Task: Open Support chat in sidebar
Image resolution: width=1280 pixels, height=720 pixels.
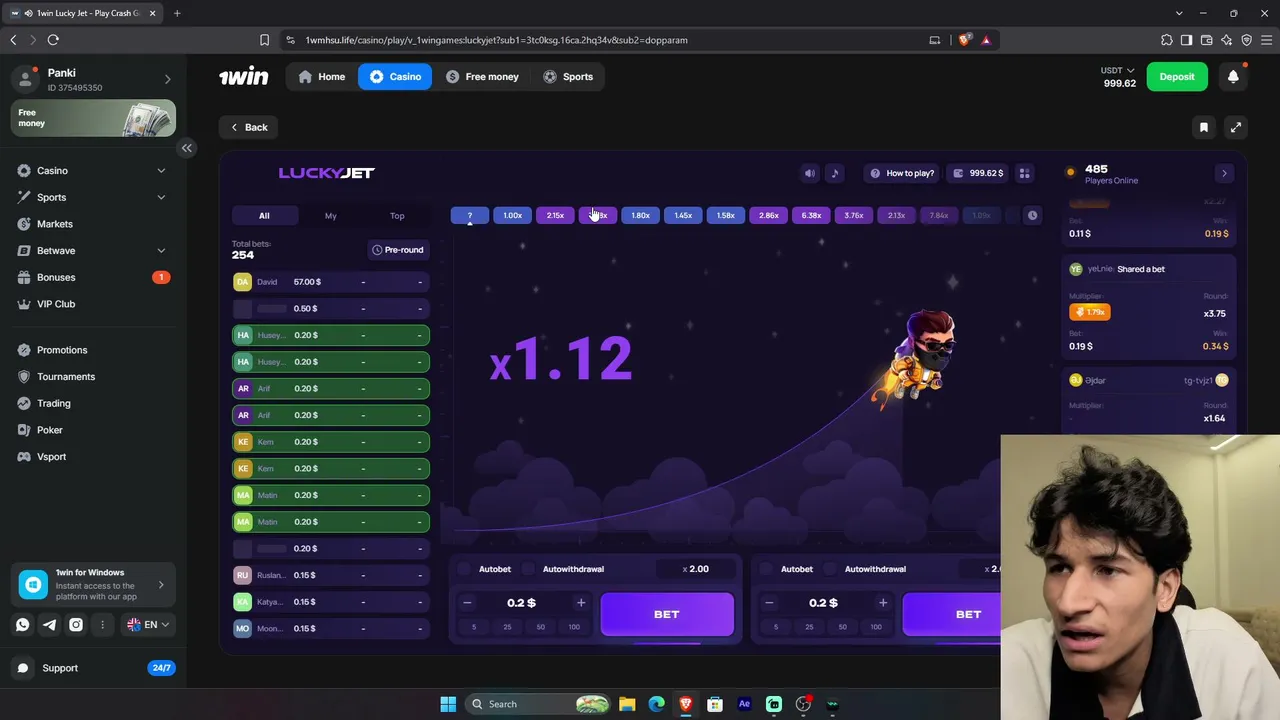Action: 94,668
